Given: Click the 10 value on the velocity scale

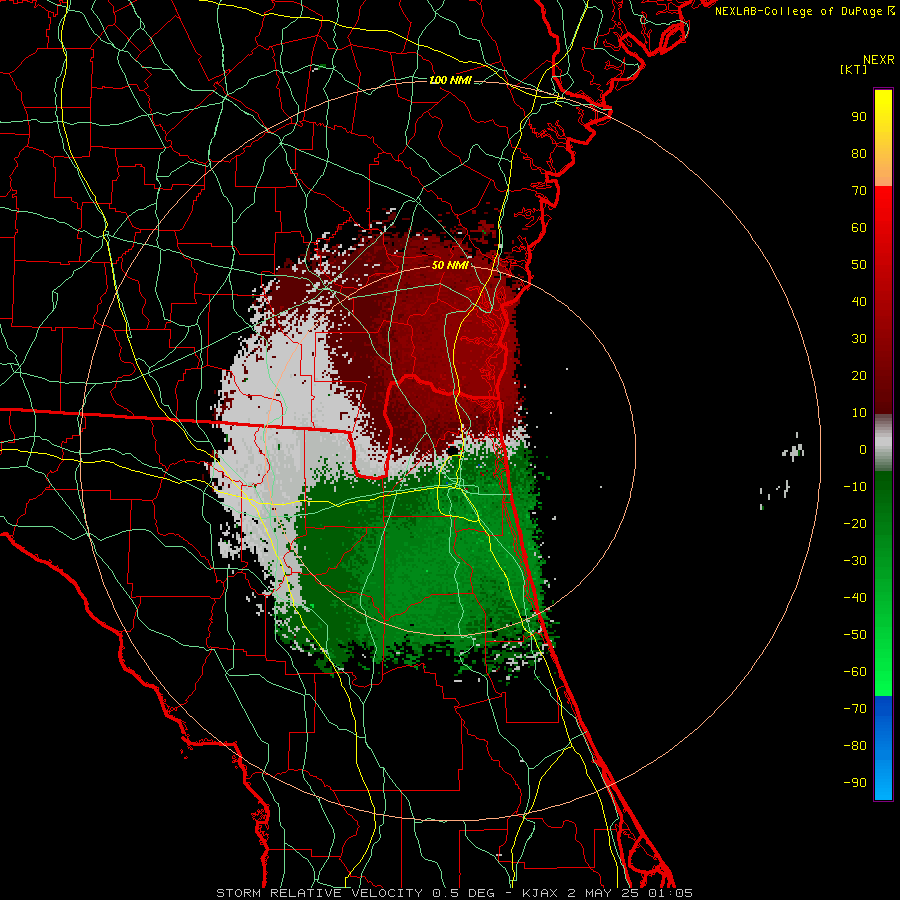Looking at the screenshot, I should 859,413.
